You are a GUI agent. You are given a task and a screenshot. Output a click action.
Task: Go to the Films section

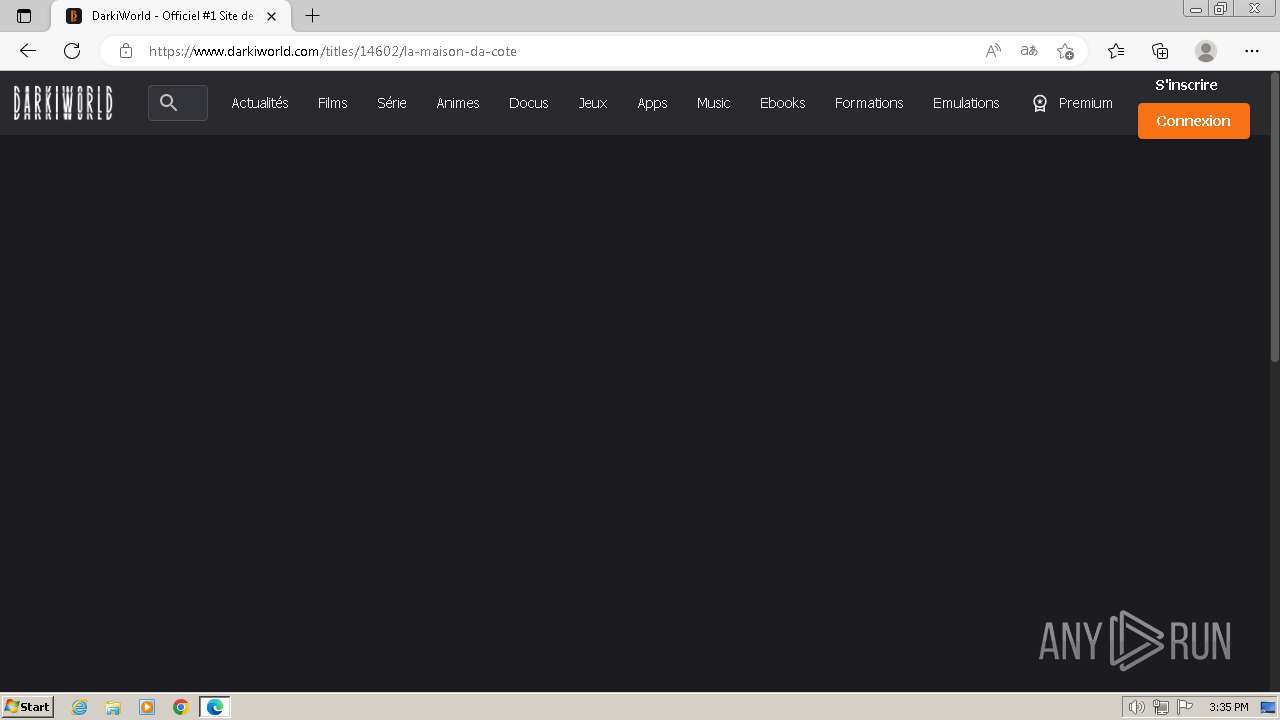click(x=333, y=103)
